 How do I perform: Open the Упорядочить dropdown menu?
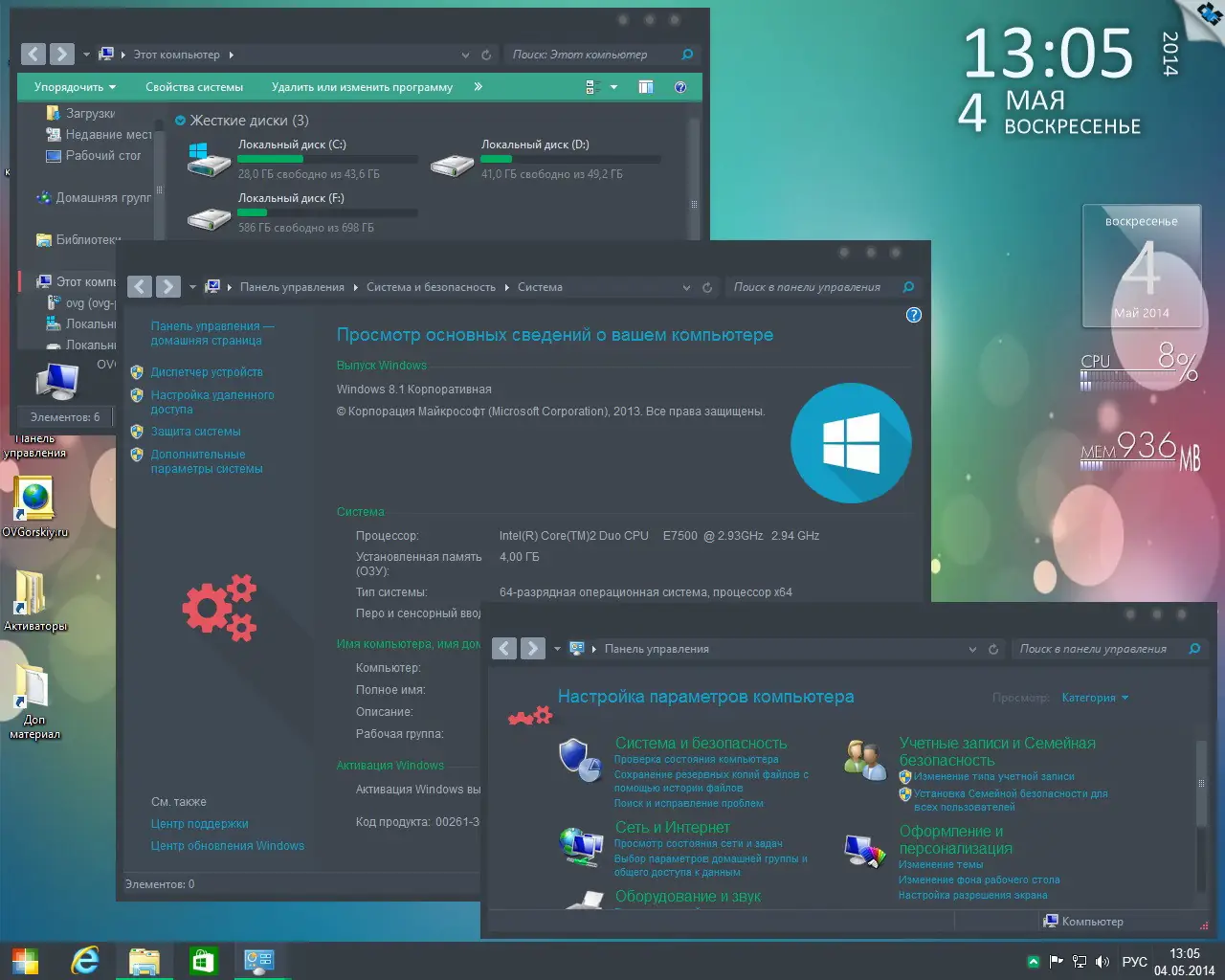pos(75,87)
